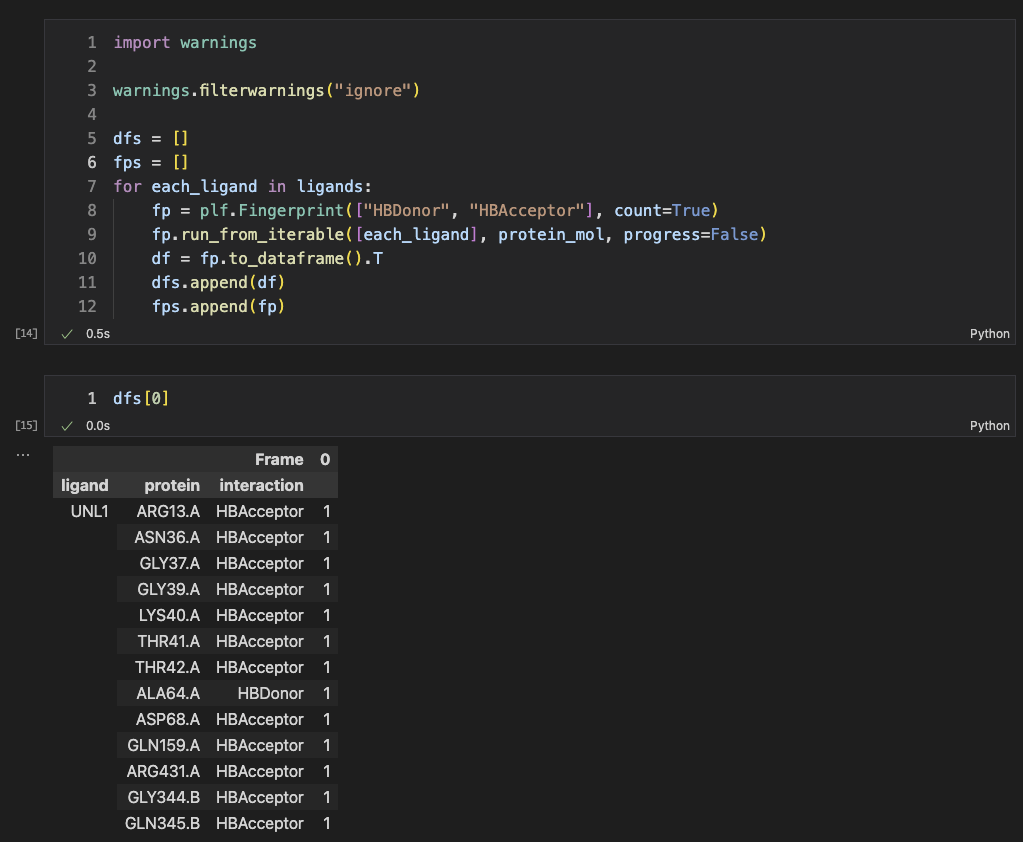Click HBAcceptor in the GLN345.B row
The height and width of the screenshot is (842, 1023).
tap(260, 824)
